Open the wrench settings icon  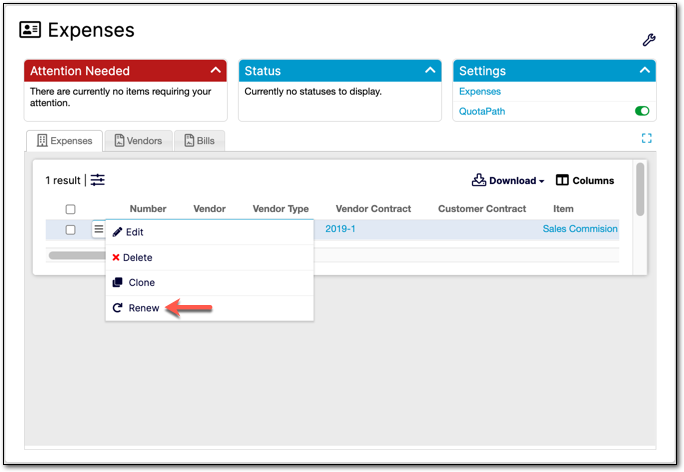(649, 40)
